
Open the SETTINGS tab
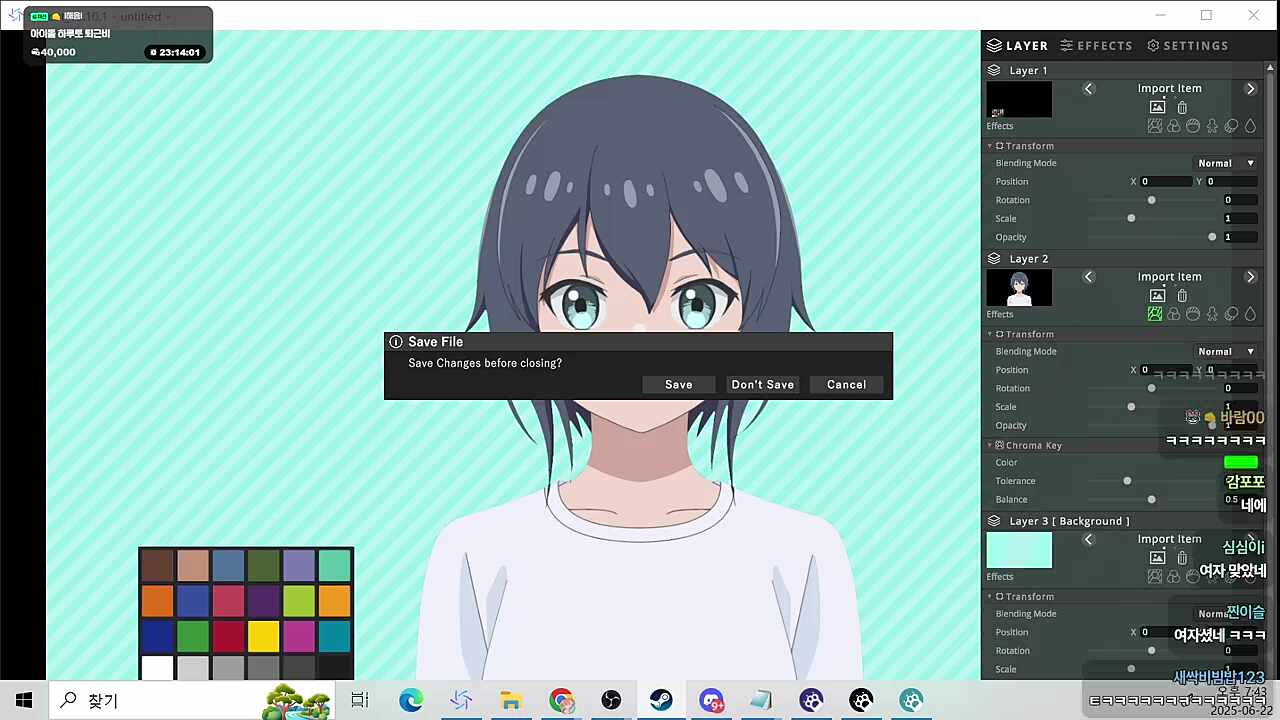point(1187,46)
